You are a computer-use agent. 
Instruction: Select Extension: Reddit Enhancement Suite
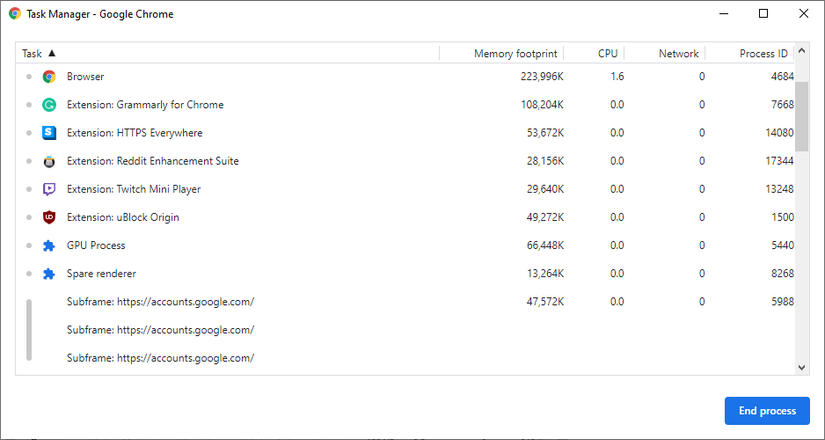click(405, 161)
